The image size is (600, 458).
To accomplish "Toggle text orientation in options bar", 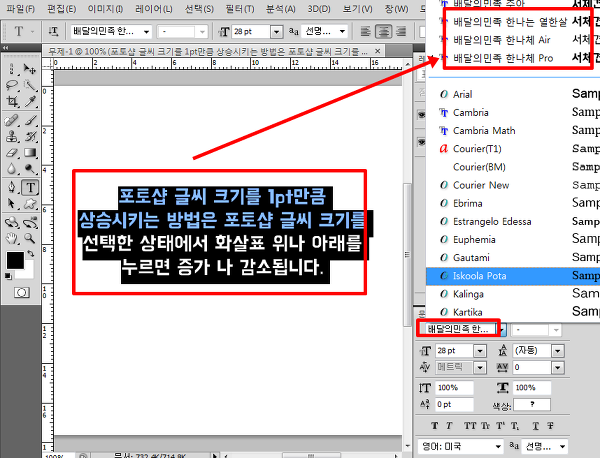I will [53, 31].
